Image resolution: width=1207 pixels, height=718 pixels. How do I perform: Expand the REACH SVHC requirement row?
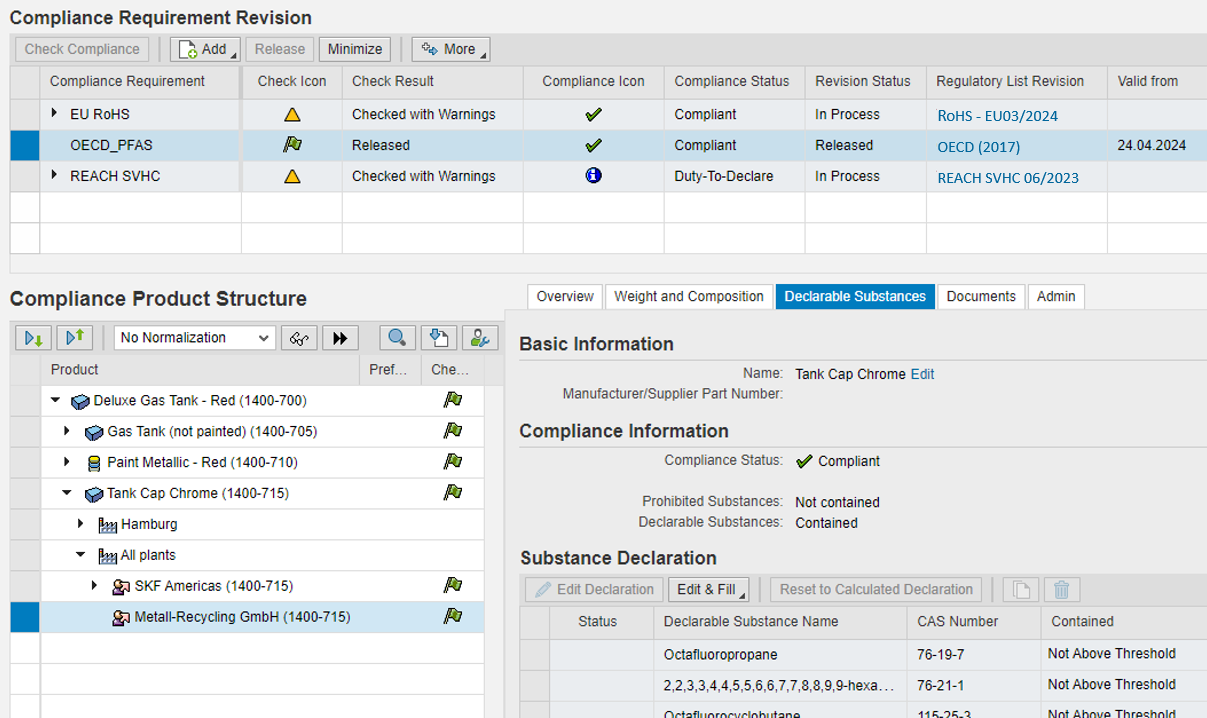pos(55,175)
